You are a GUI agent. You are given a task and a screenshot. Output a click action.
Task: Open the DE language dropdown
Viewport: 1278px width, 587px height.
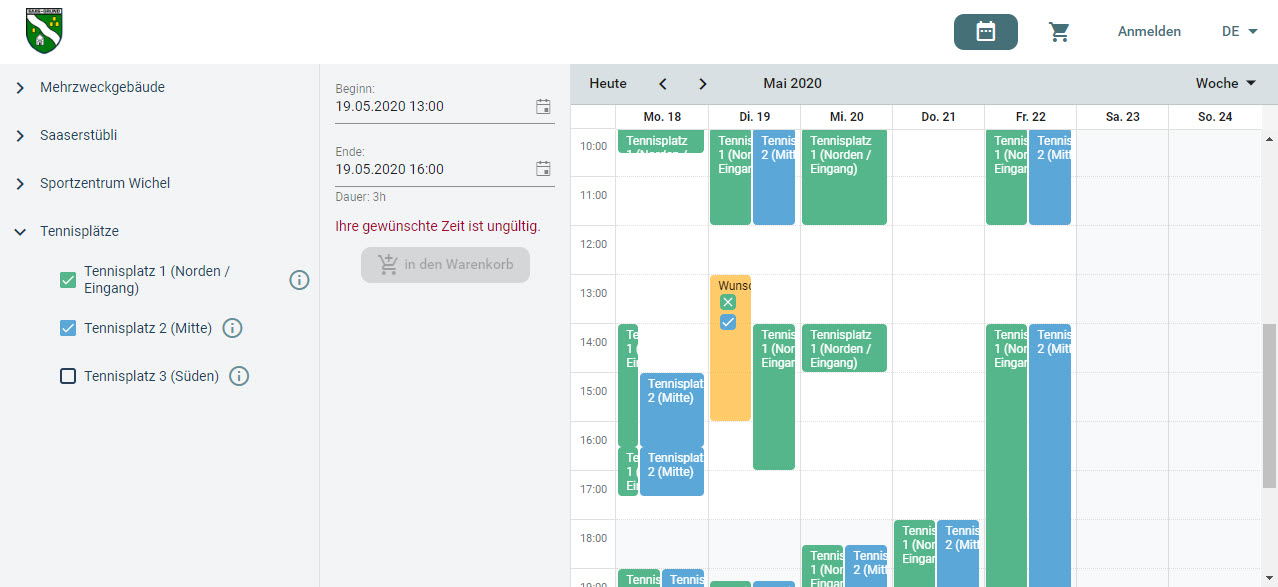click(x=1239, y=32)
